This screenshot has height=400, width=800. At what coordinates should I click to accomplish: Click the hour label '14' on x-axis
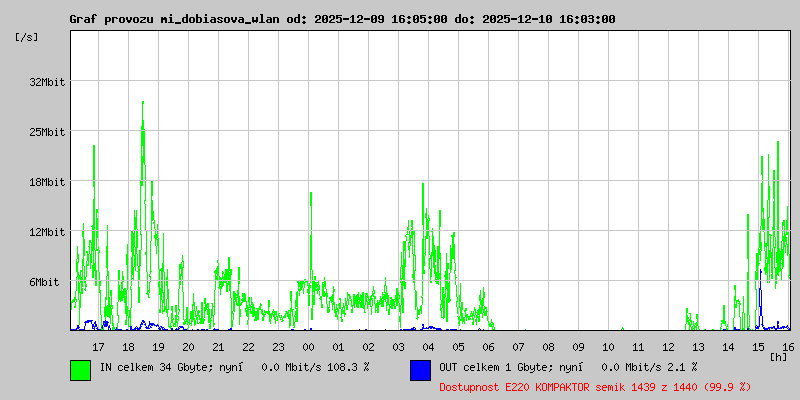point(728,347)
